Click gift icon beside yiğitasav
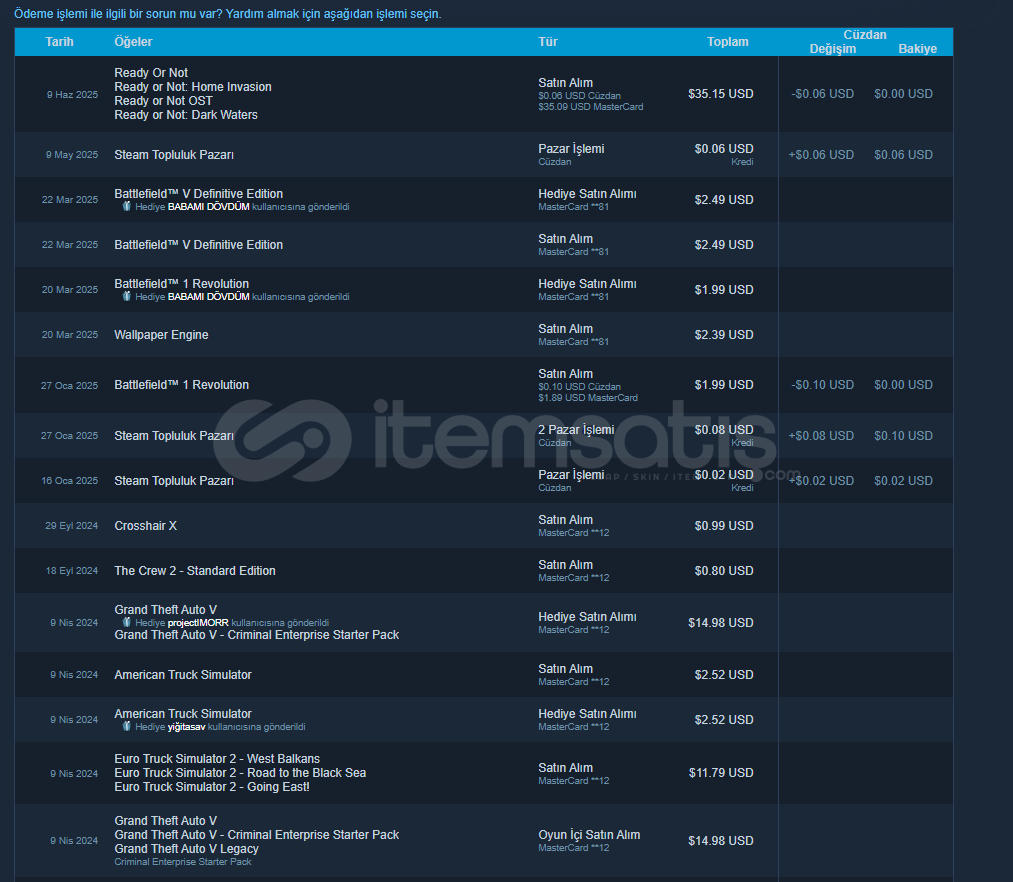Screen dimensions: 1013x882 (127, 726)
